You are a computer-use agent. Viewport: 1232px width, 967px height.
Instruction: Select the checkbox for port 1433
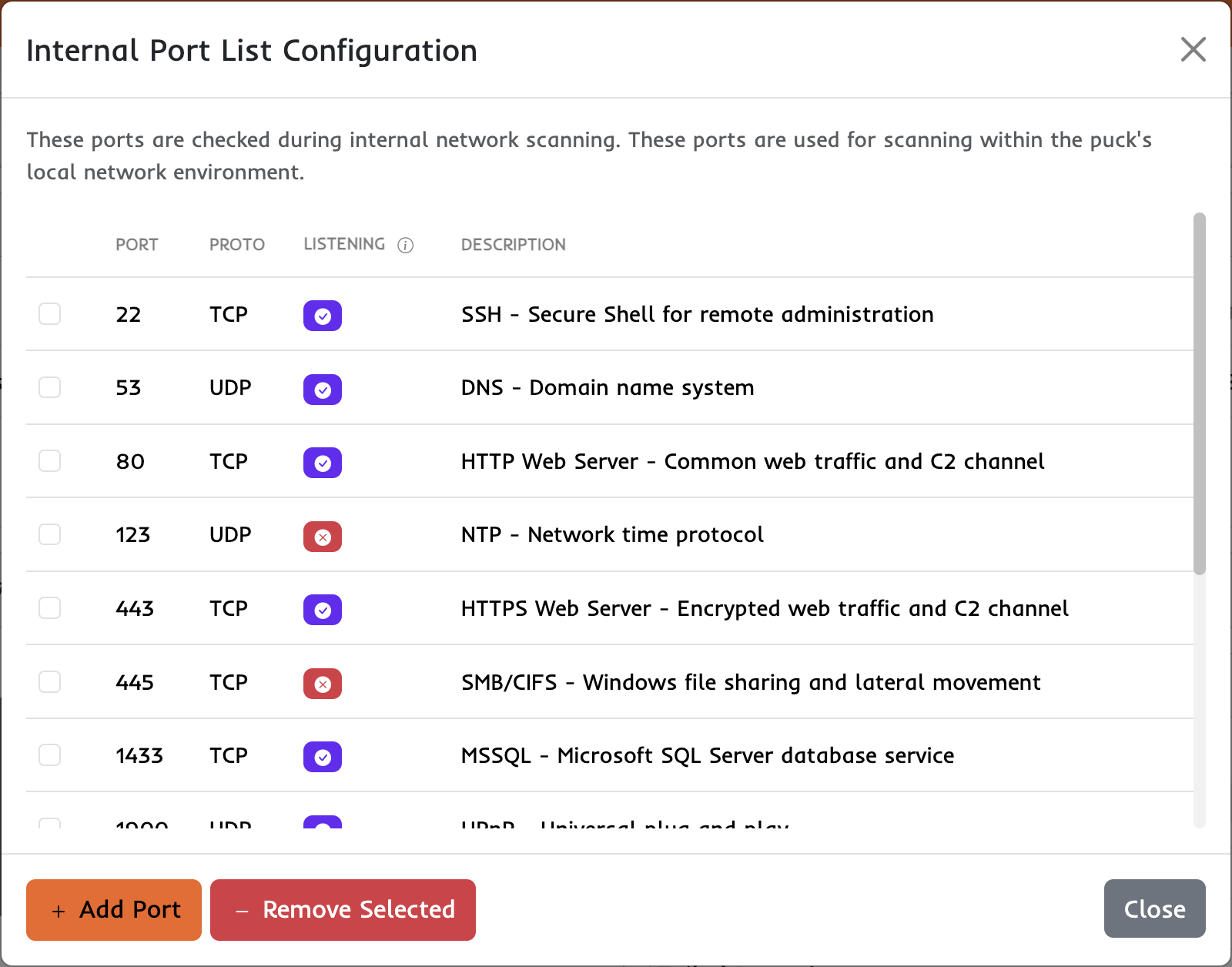49,755
